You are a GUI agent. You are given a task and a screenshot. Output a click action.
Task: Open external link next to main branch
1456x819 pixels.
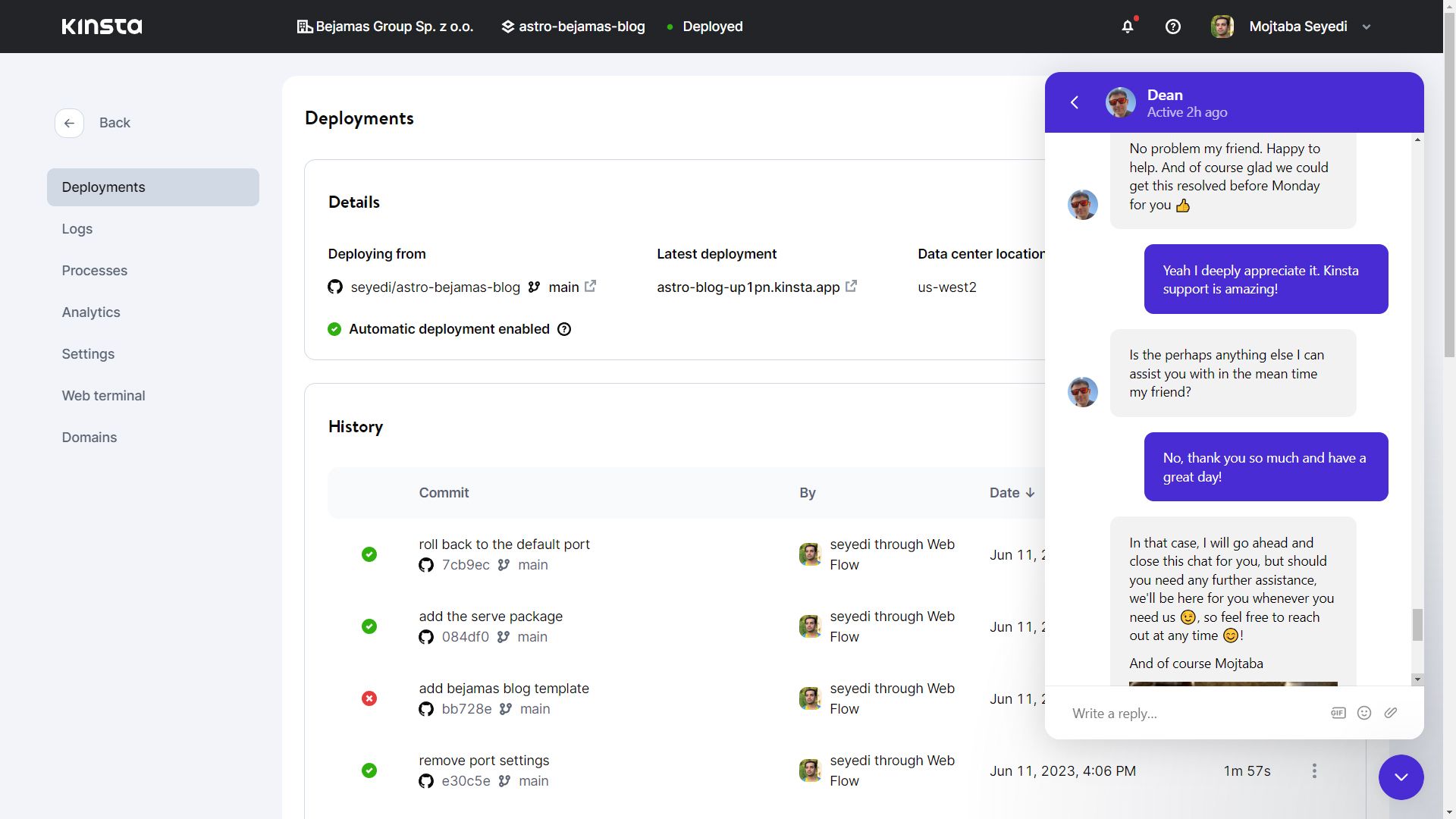point(590,287)
